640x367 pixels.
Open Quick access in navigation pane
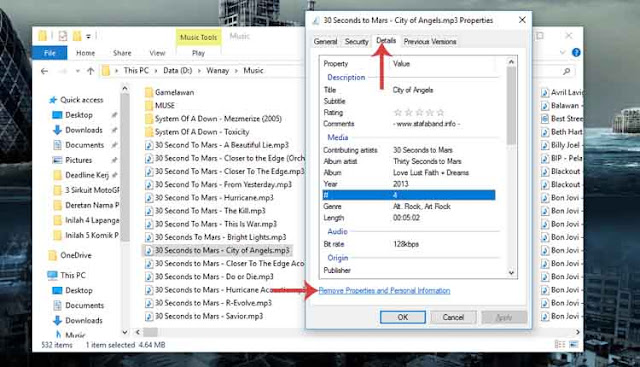pos(82,100)
